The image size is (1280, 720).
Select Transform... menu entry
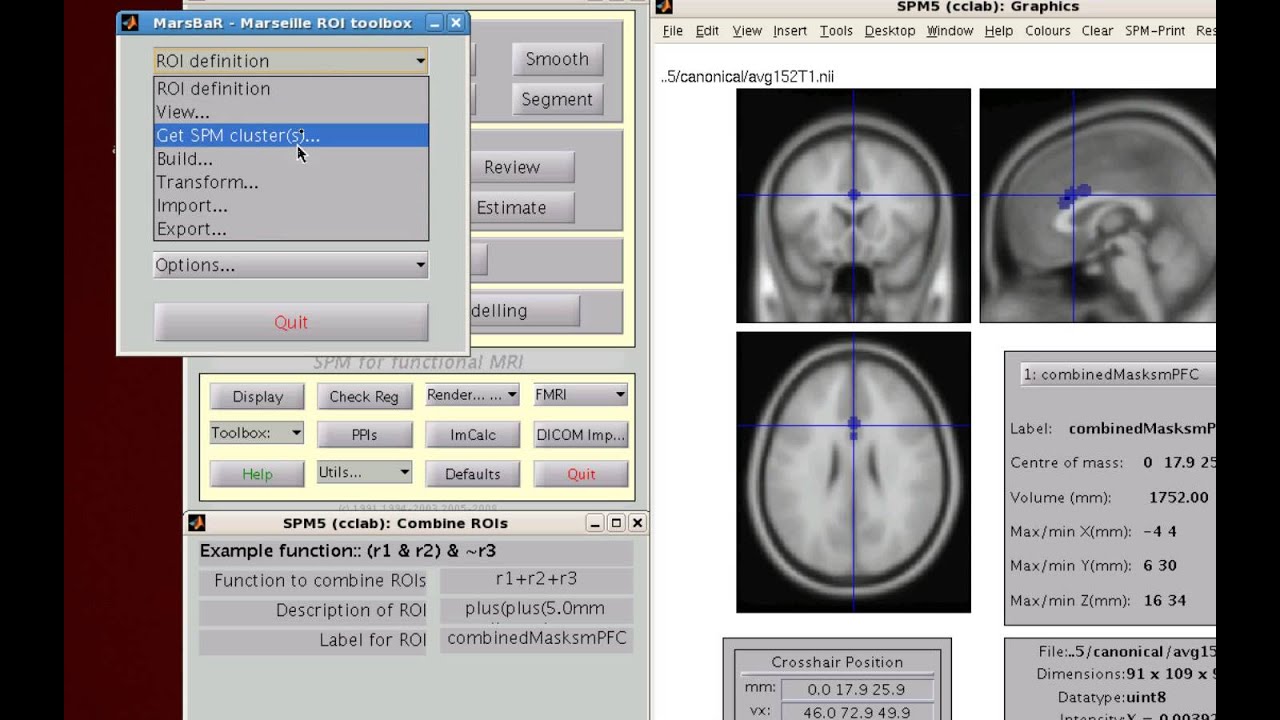(291, 182)
